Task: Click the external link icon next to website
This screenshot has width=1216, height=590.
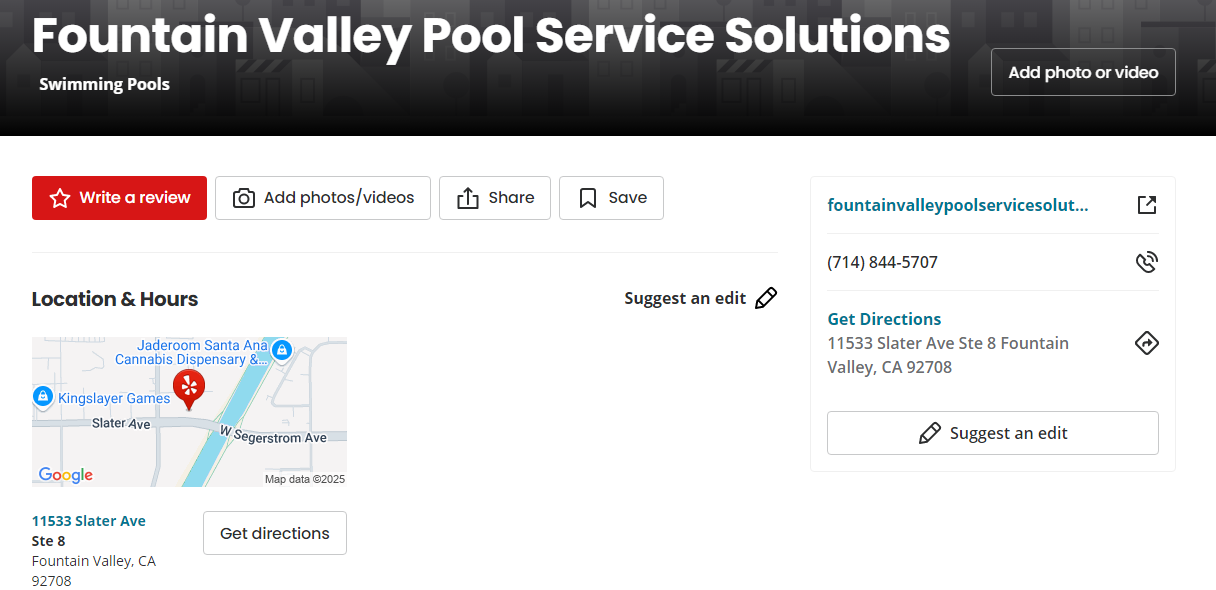Action: [x=1147, y=205]
